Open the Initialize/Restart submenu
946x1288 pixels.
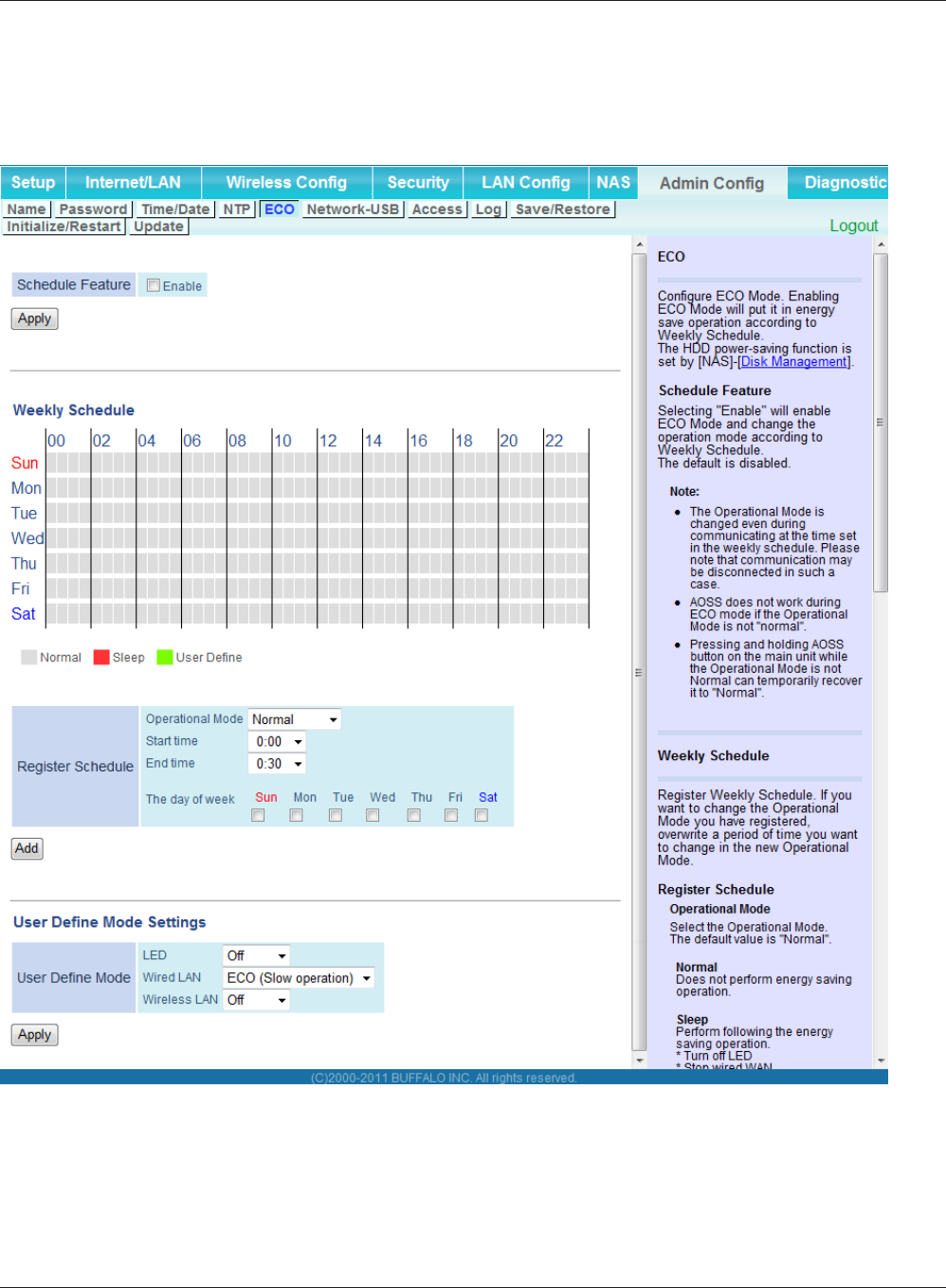(x=64, y=227)
